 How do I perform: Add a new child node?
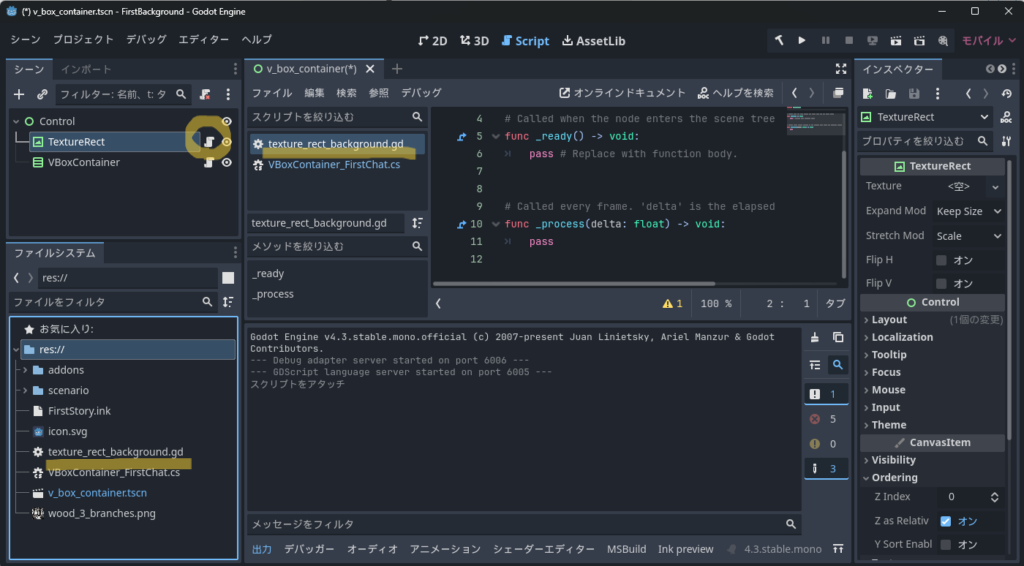[x=19, y=95]
